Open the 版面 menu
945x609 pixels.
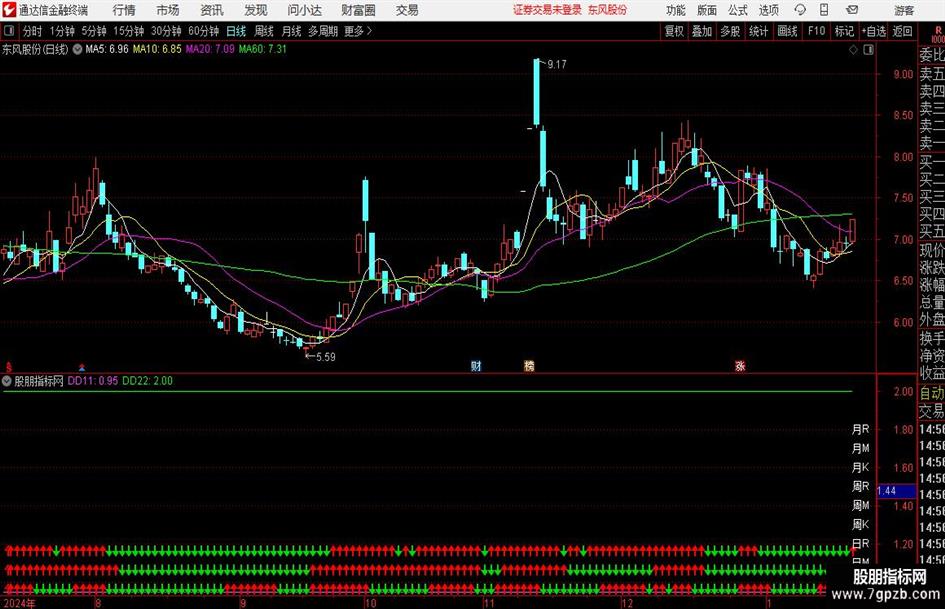pos(706,10)
